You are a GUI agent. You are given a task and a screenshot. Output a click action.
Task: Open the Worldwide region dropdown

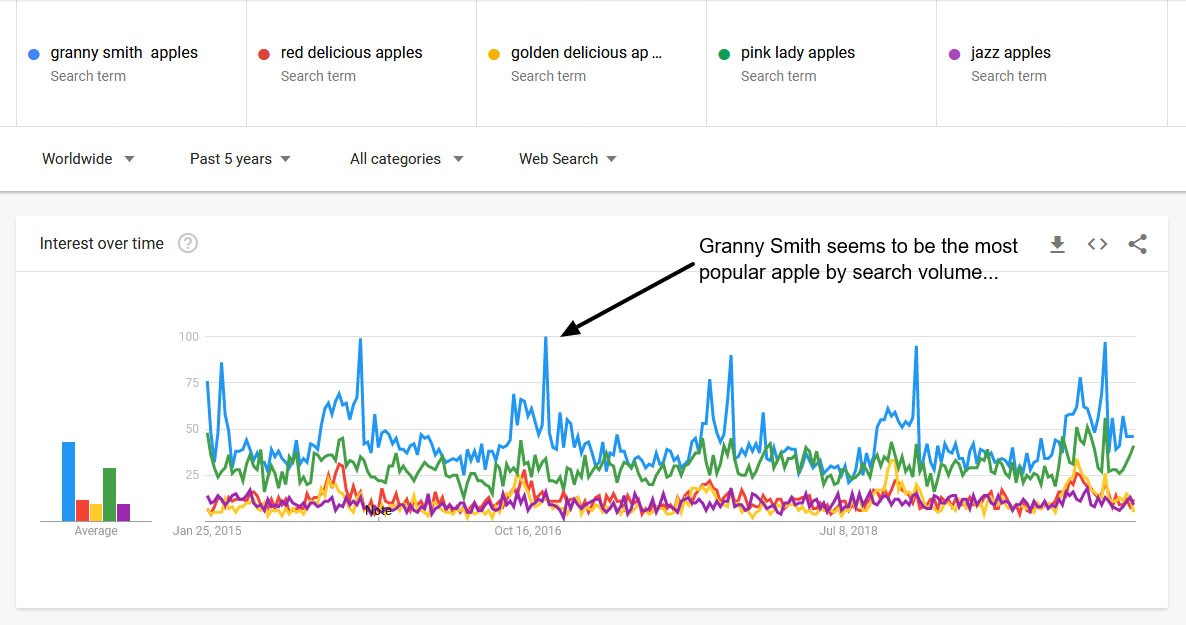click(x=87, y=158)
